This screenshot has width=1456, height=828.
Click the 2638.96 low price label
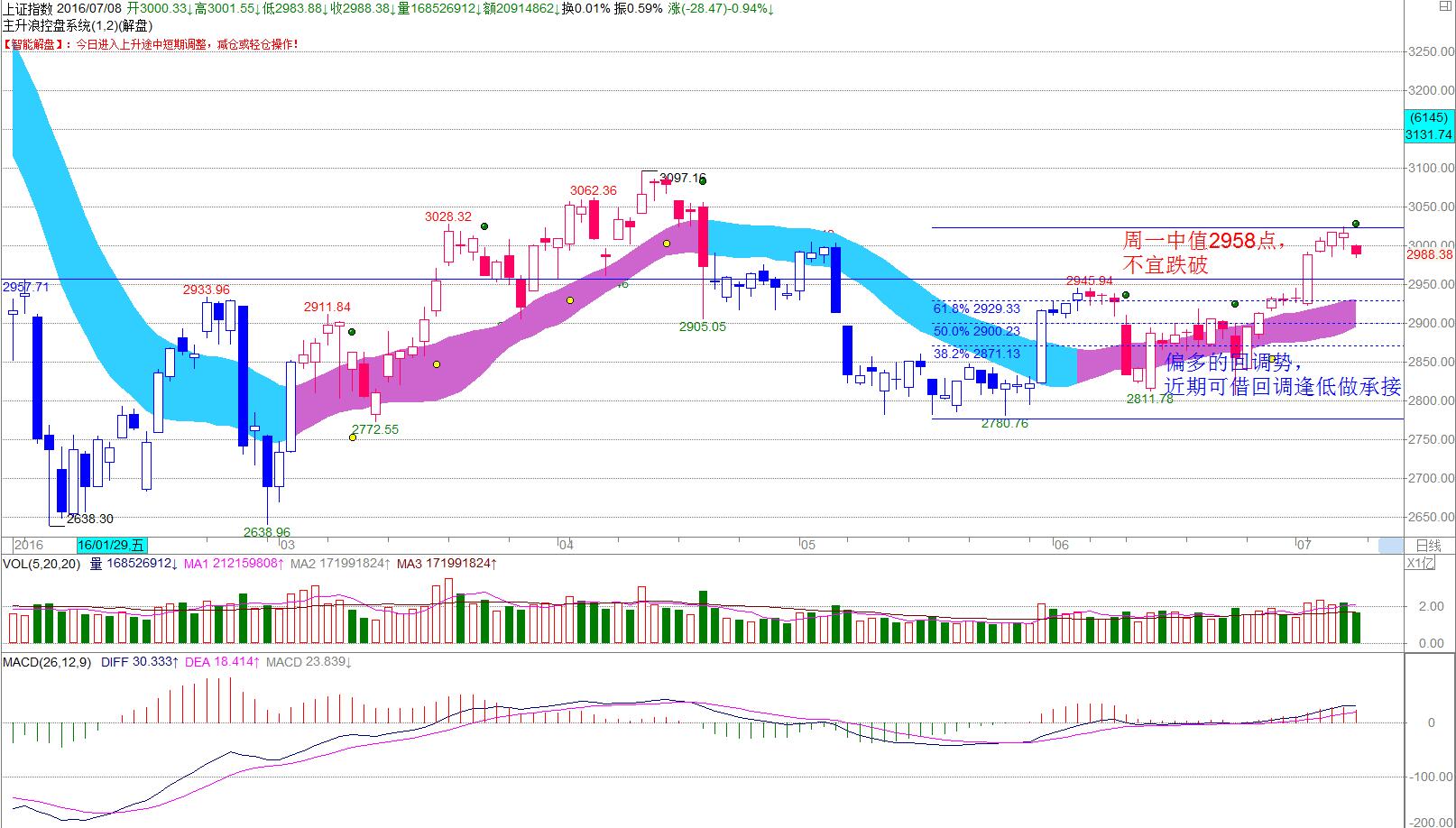click(267, 532)
